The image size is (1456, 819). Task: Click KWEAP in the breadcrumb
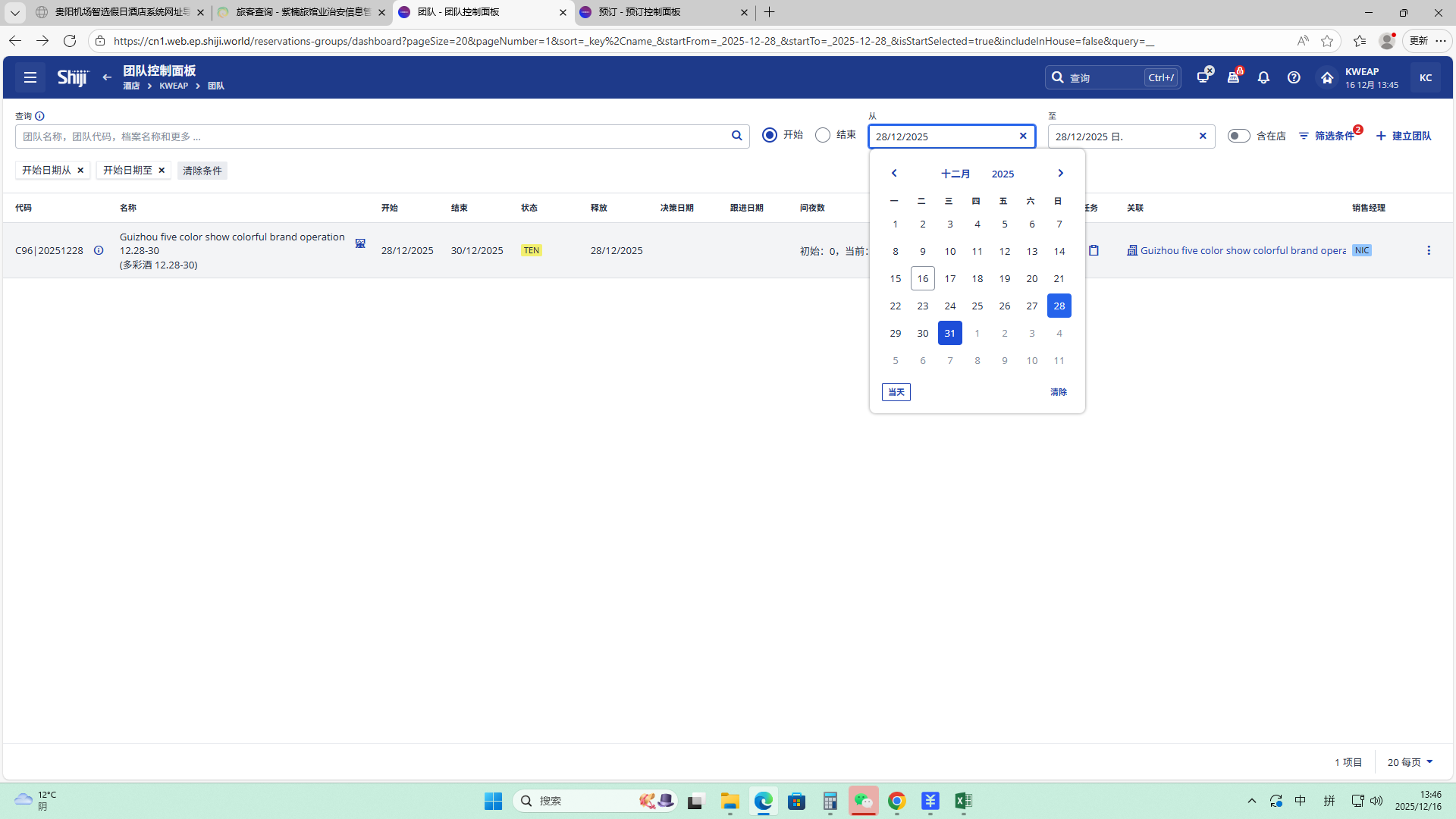pyautogui.click(x=174, y=86)
